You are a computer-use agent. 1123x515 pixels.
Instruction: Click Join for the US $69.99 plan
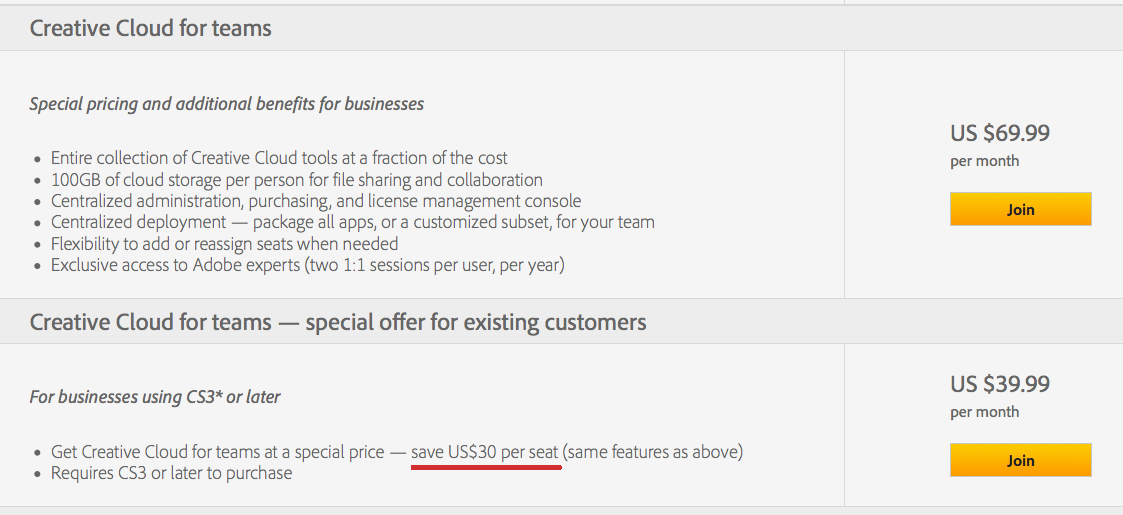point(1021,209)
